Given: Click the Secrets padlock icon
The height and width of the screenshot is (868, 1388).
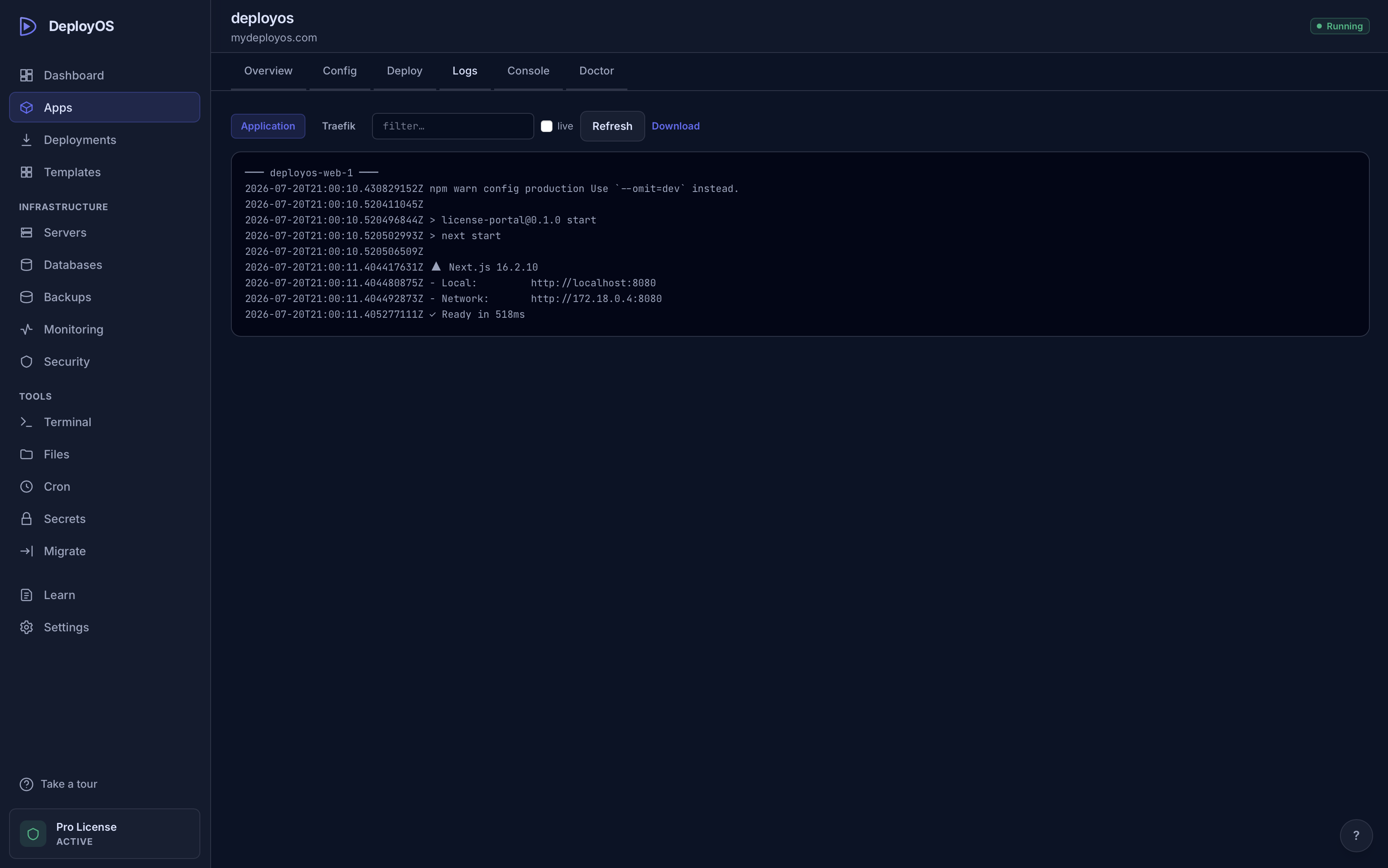Looking at the screenshot, I should 26,518.
